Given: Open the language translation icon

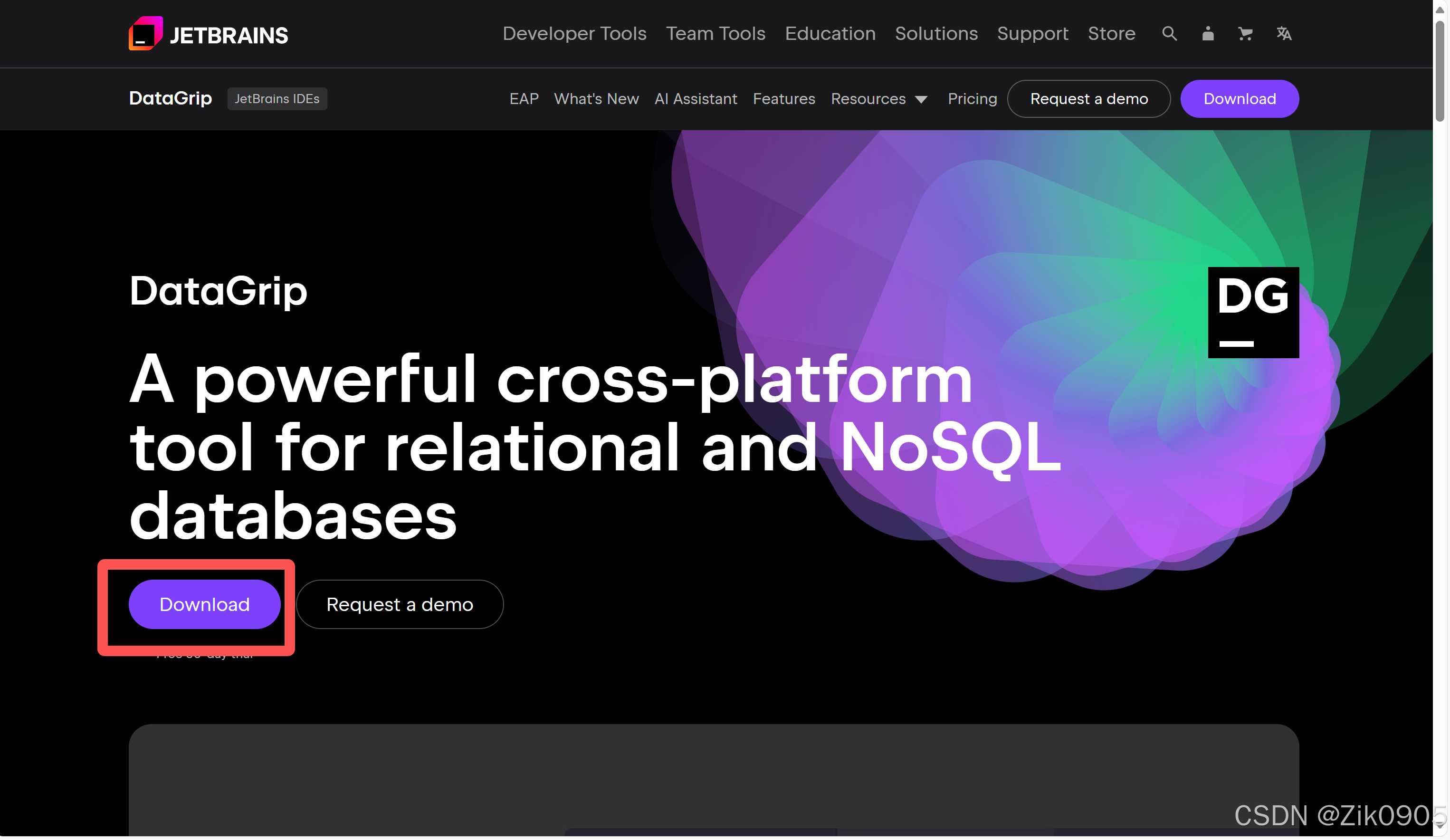Looking at the screenshot, I should (x=1283, y=33).
